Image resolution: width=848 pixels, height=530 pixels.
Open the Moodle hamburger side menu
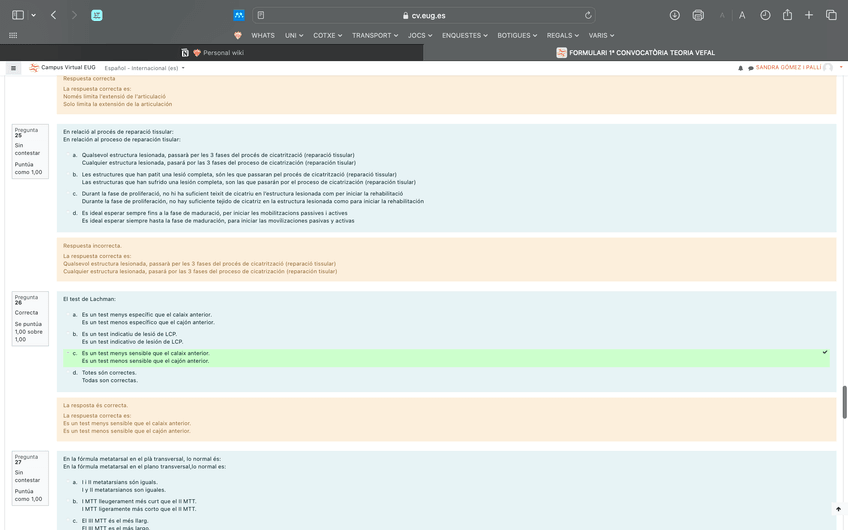pos(13,68)
